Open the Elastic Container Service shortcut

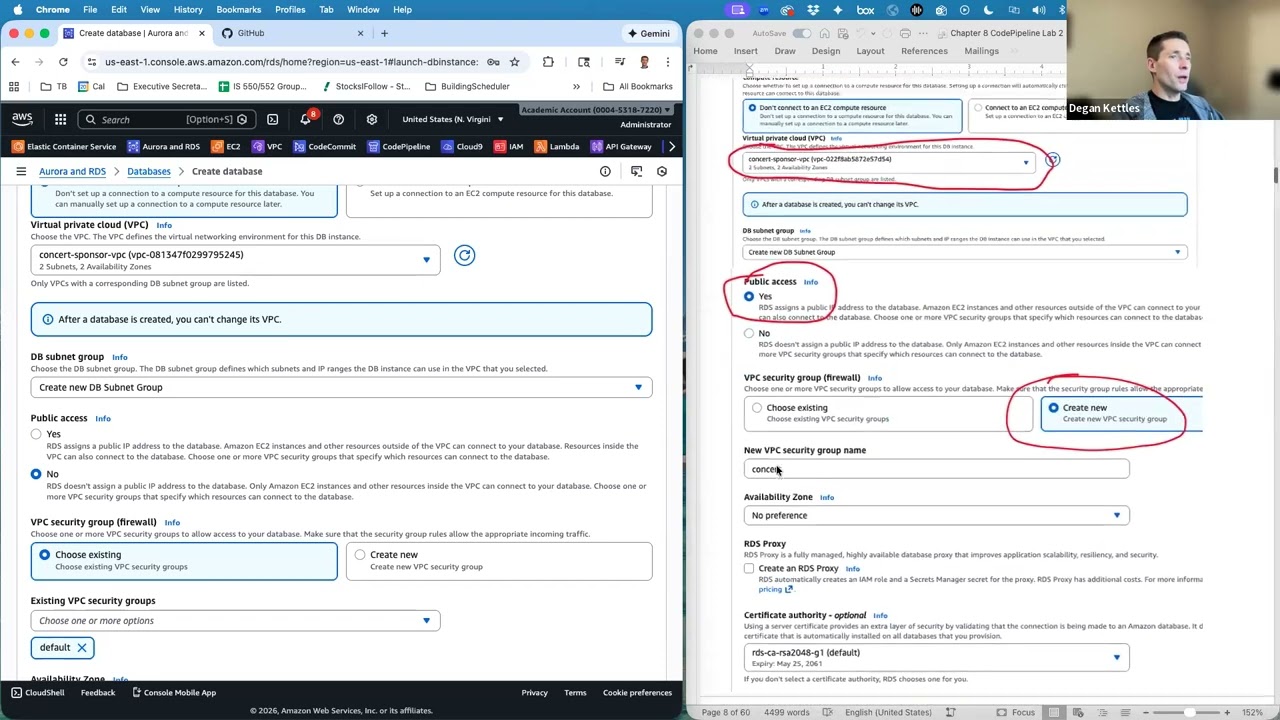coord(64,146)
